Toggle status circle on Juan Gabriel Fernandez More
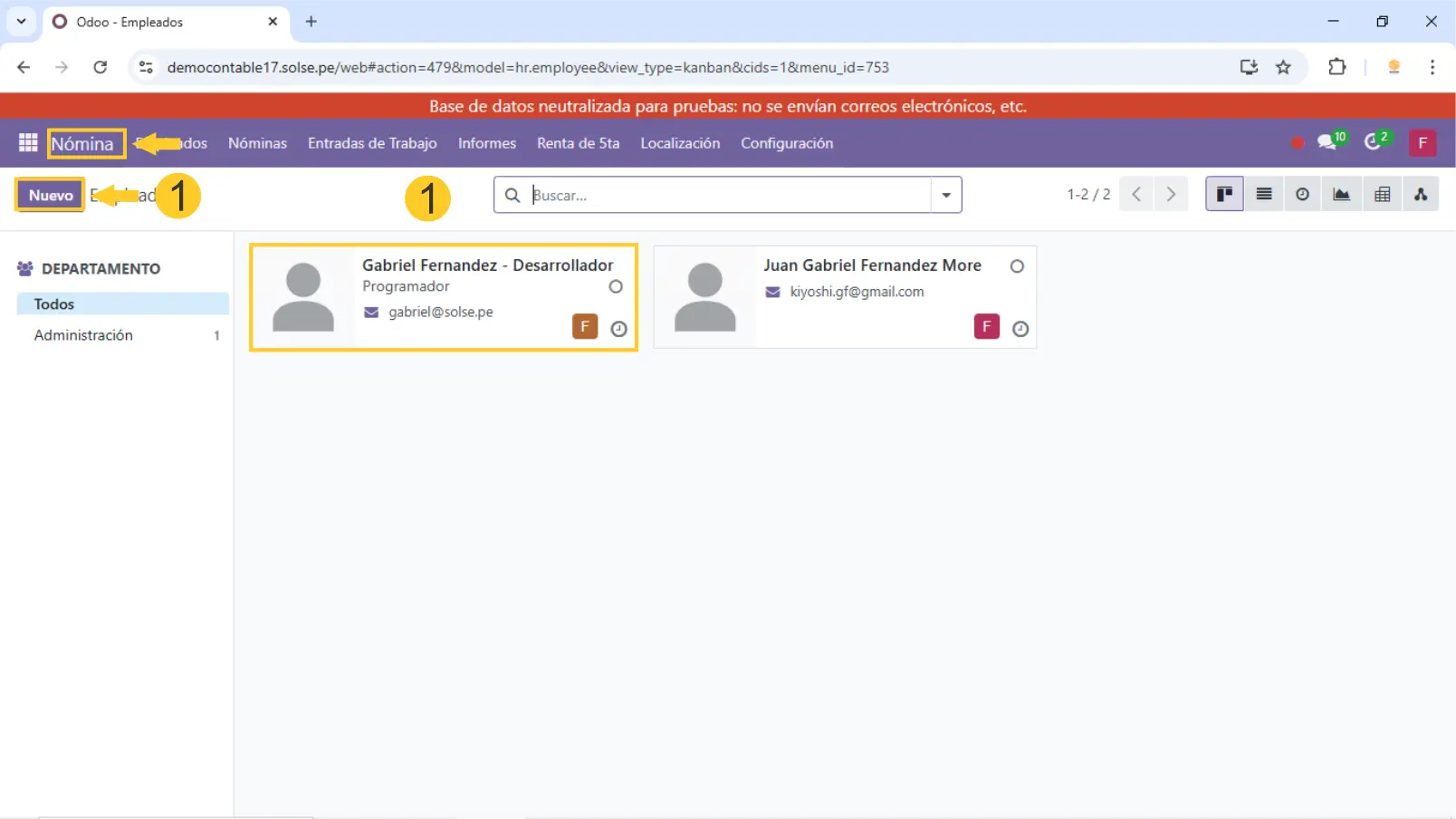1456x819 pixels. pos(1017,266)
